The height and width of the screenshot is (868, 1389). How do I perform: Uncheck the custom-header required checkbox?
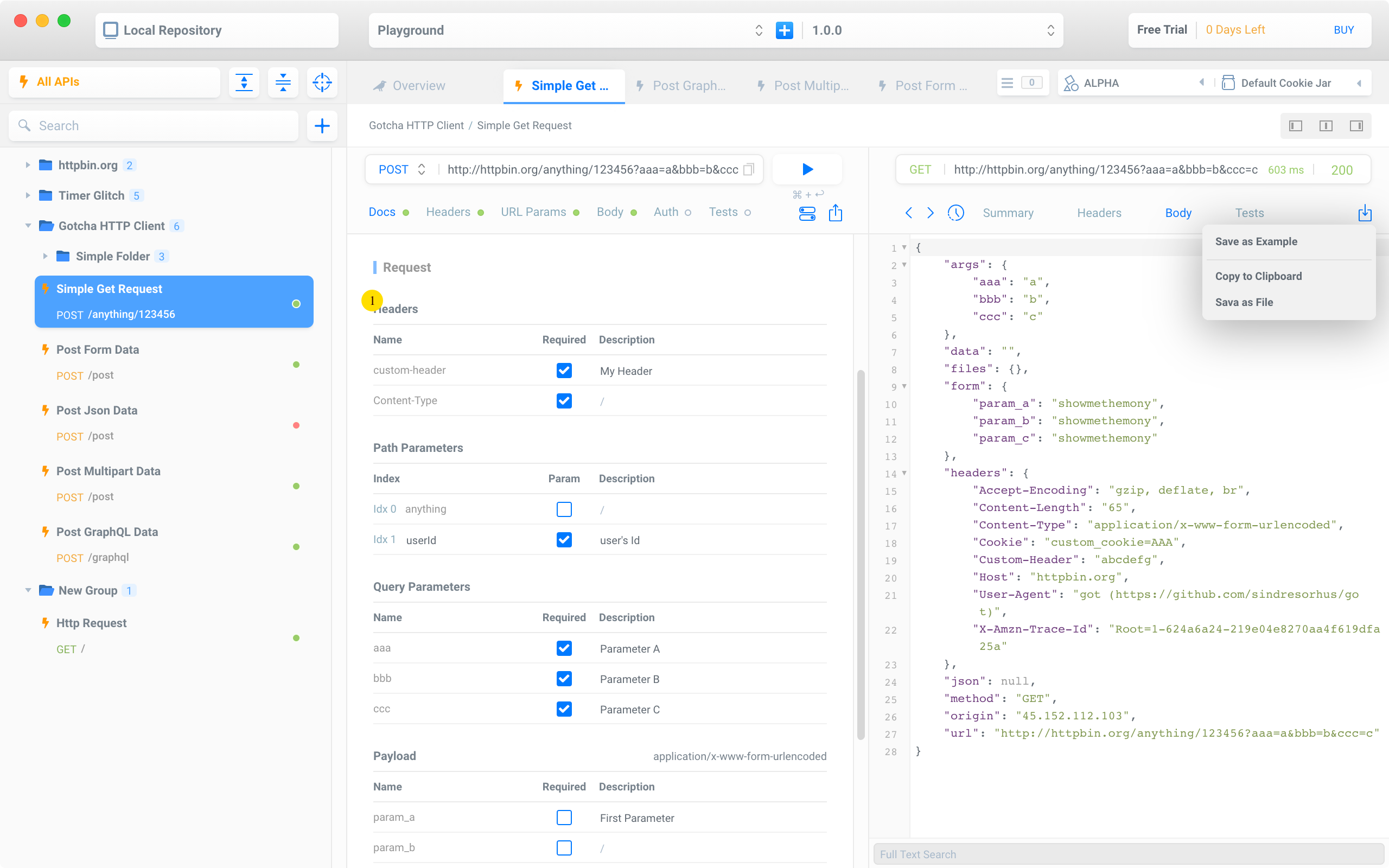[x=564, y=371]
